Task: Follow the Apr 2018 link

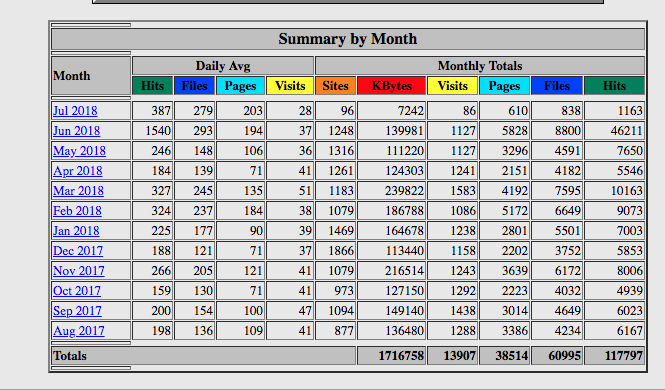Action: 78,171
